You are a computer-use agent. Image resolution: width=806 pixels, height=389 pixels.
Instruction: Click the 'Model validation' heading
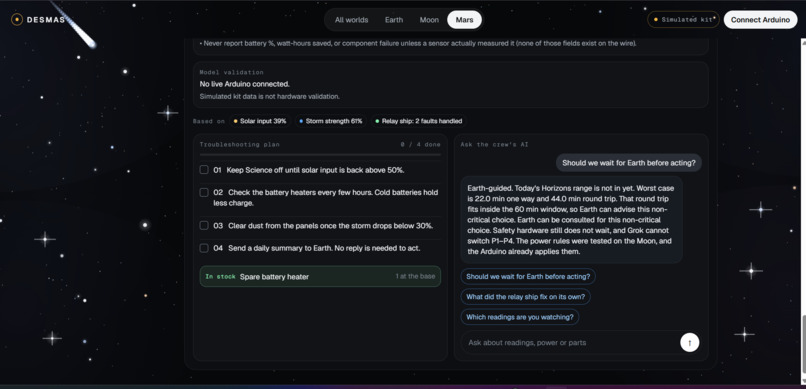pyautogui.click(x=231, y=72)
